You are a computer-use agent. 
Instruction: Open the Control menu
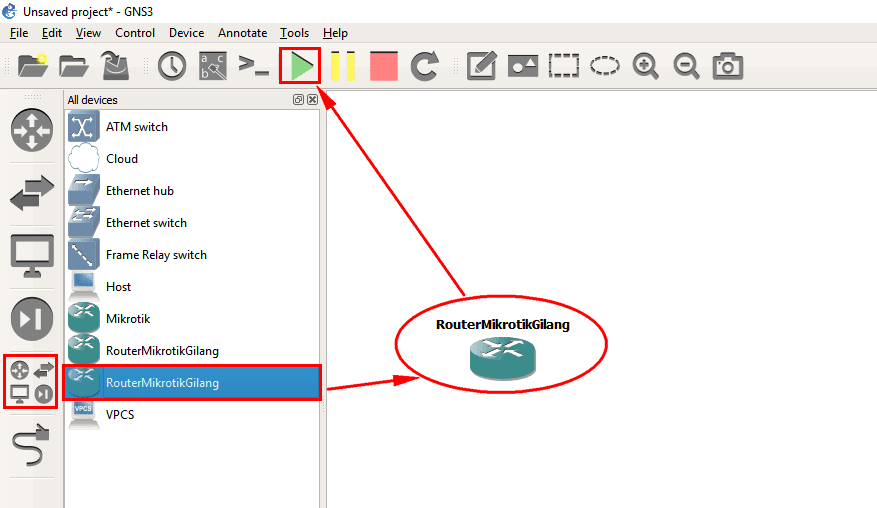click(x=135, y=33)
